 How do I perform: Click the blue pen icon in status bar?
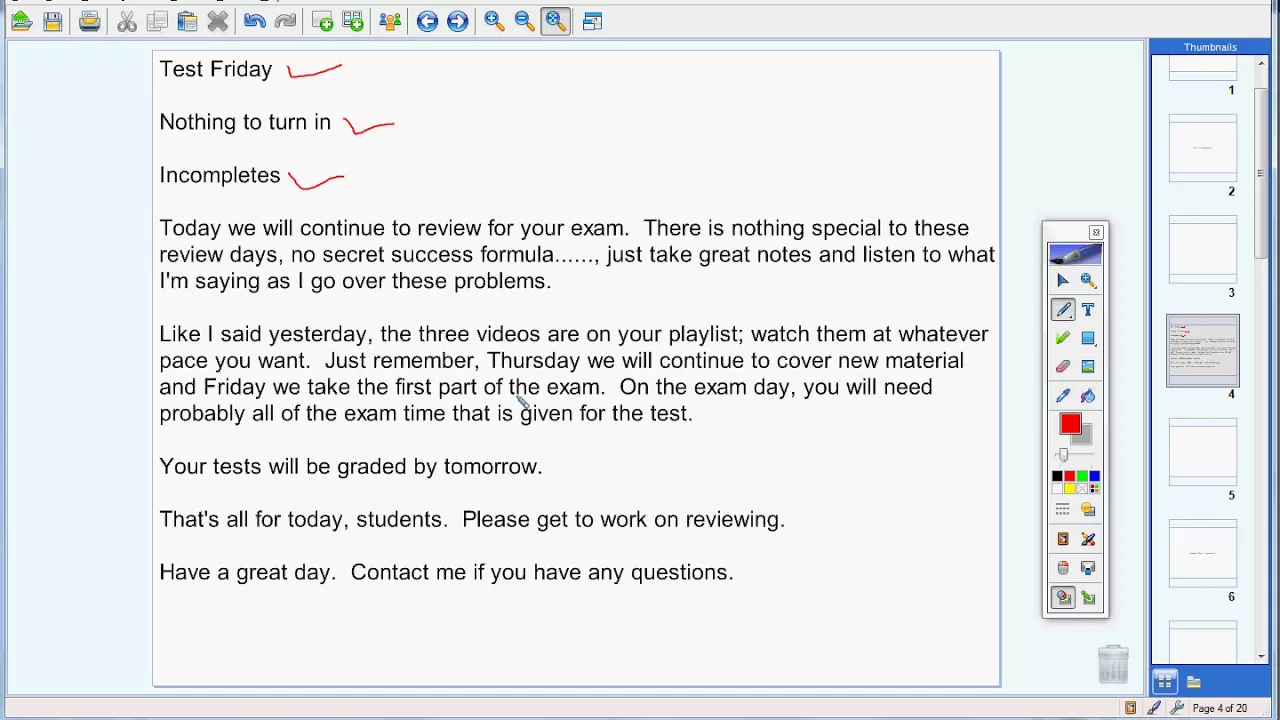(x=1154, y=708)
